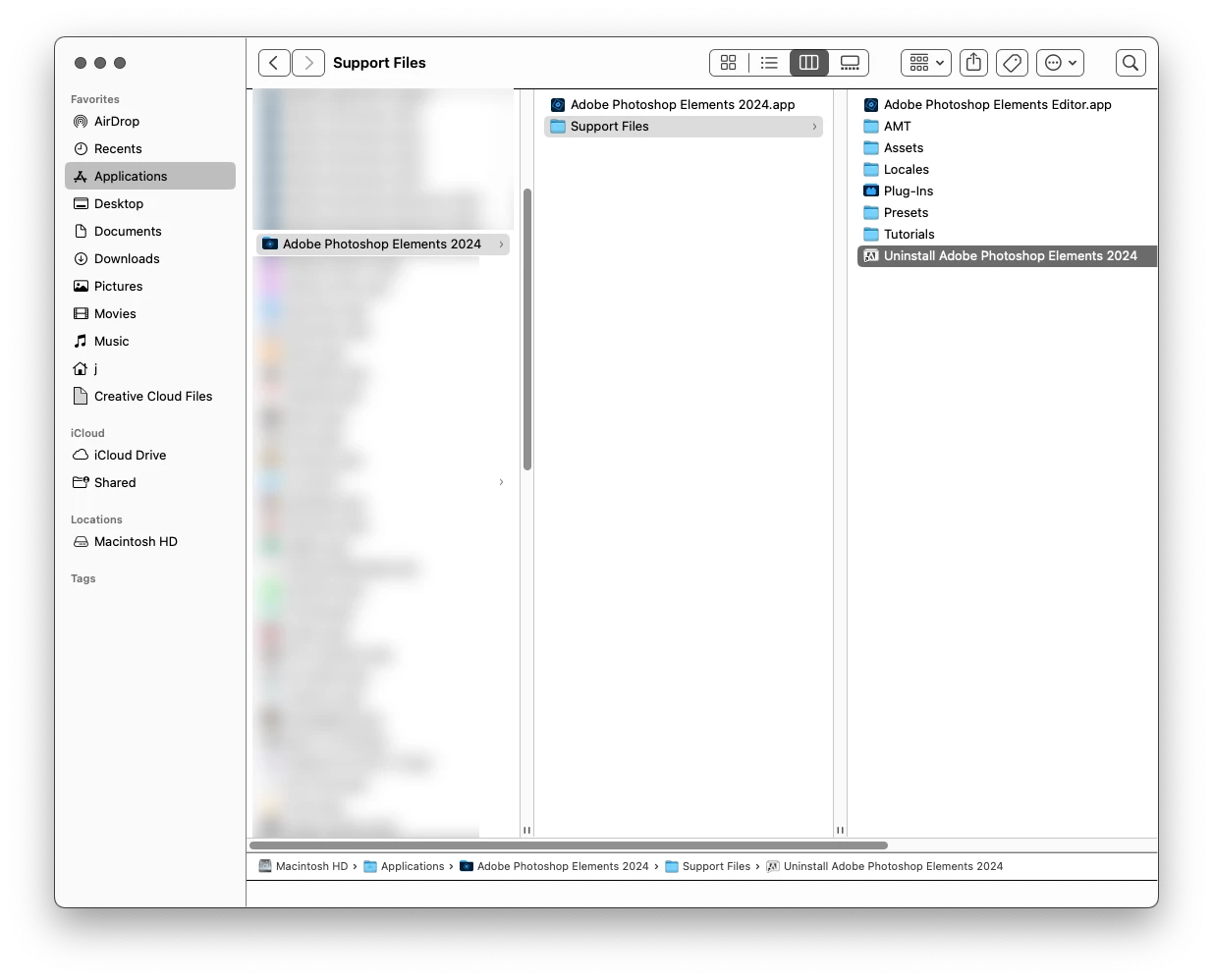The image size is (1213, 980).
Task: Open Recents in the sidebar
Action: coord(150,149)
